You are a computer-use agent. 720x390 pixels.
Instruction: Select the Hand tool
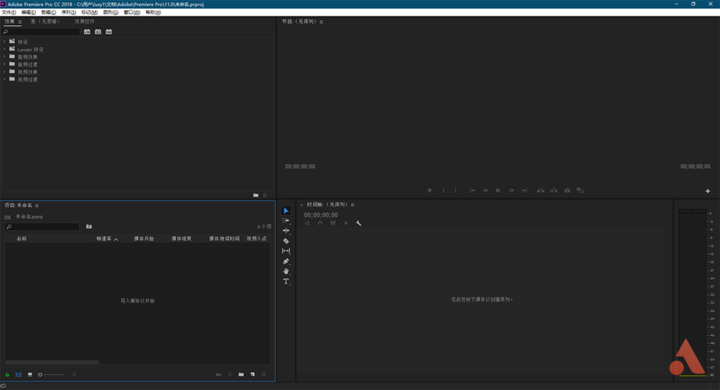[x=286, y=271]
